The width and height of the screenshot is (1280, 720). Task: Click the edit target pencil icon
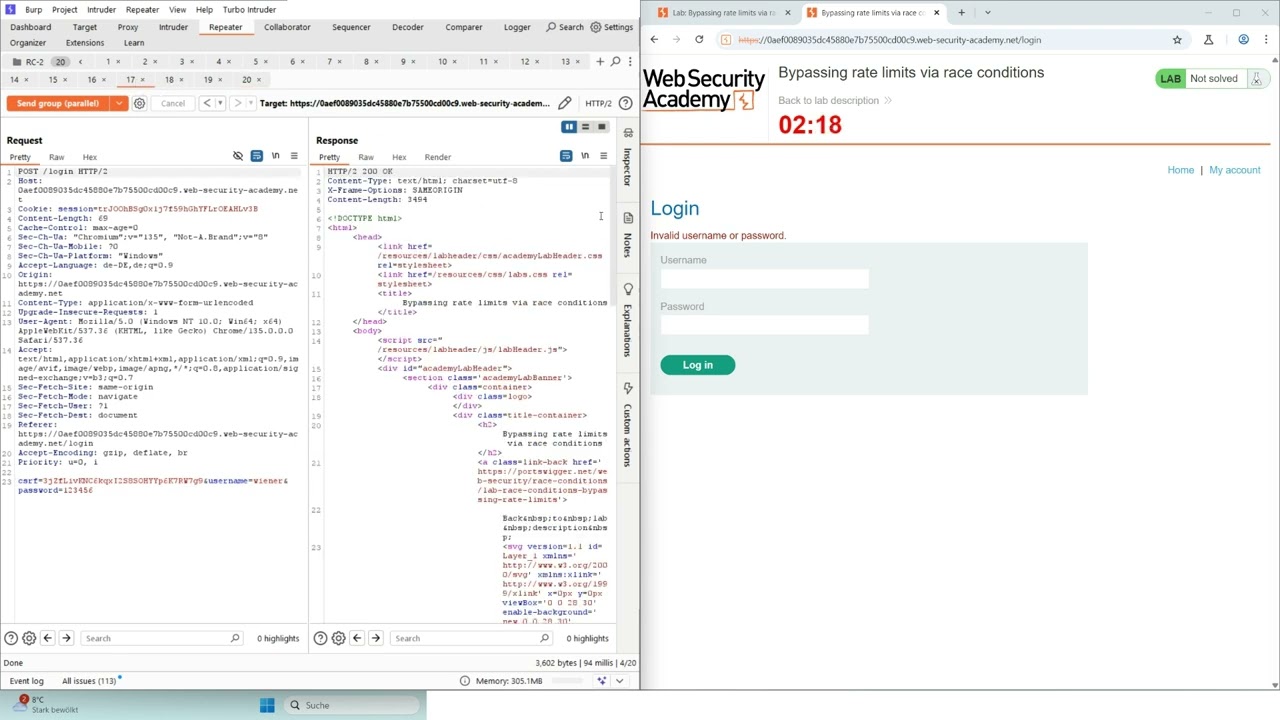click(565, 103)
